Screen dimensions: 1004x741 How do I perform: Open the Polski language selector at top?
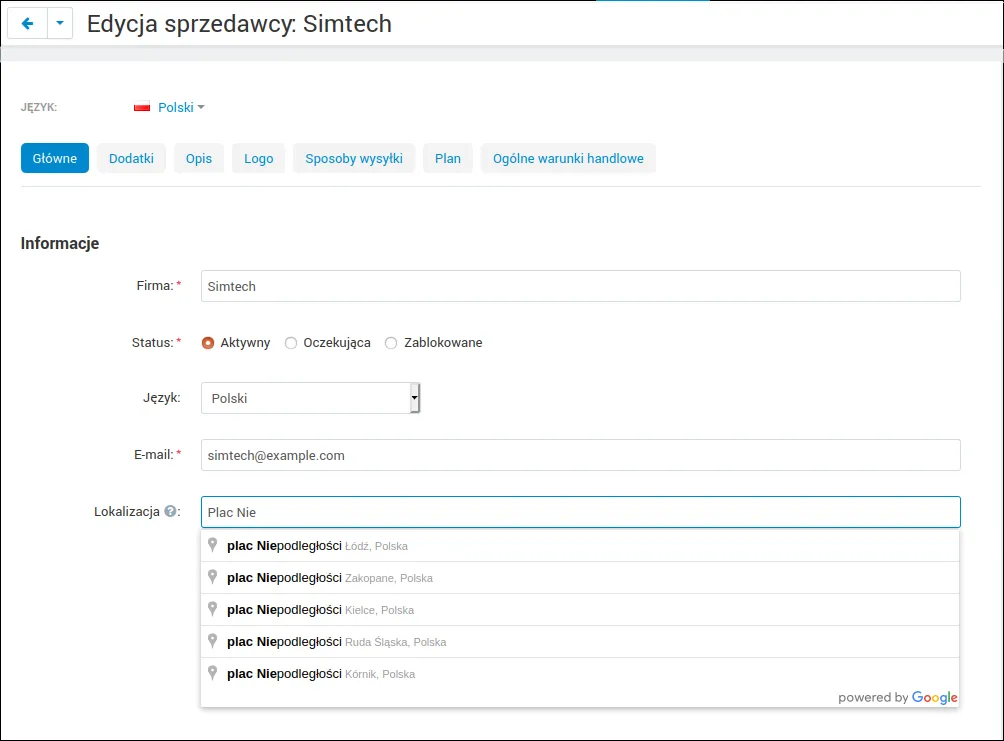(x=181, y=107)
